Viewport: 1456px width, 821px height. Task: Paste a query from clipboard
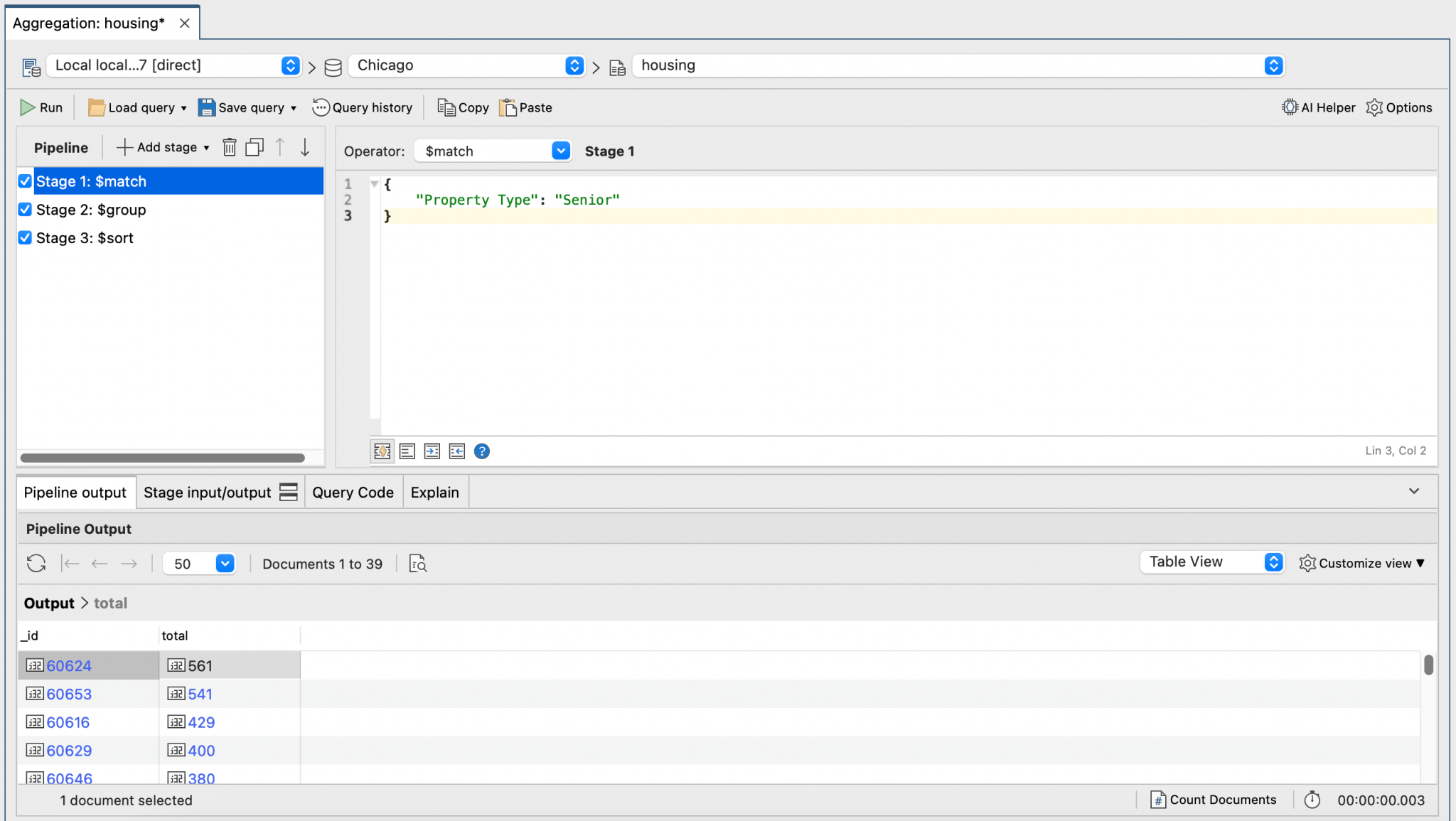point(525,107)
